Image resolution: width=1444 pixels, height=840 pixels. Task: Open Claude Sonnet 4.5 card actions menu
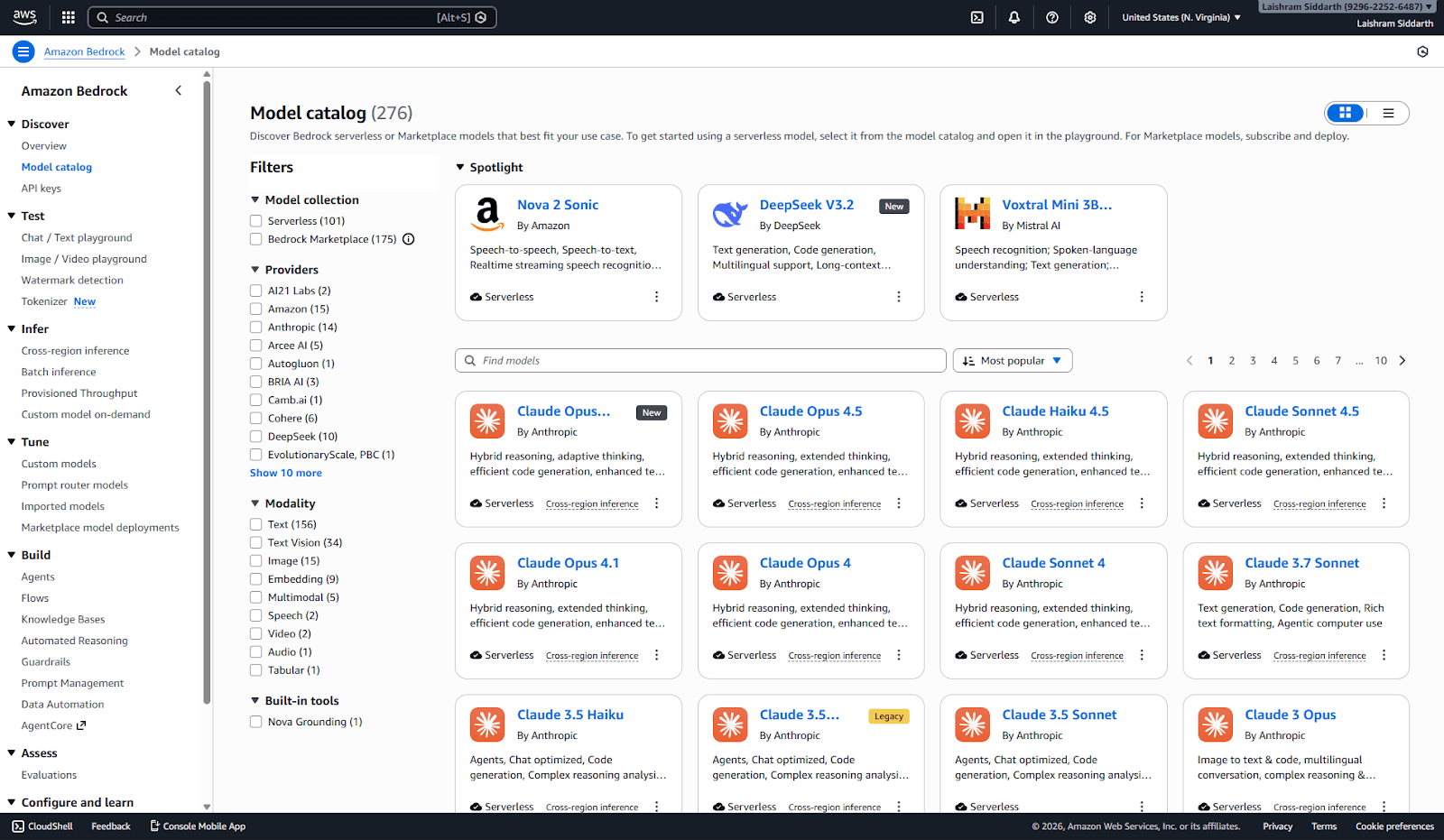tap(1384, 503)
